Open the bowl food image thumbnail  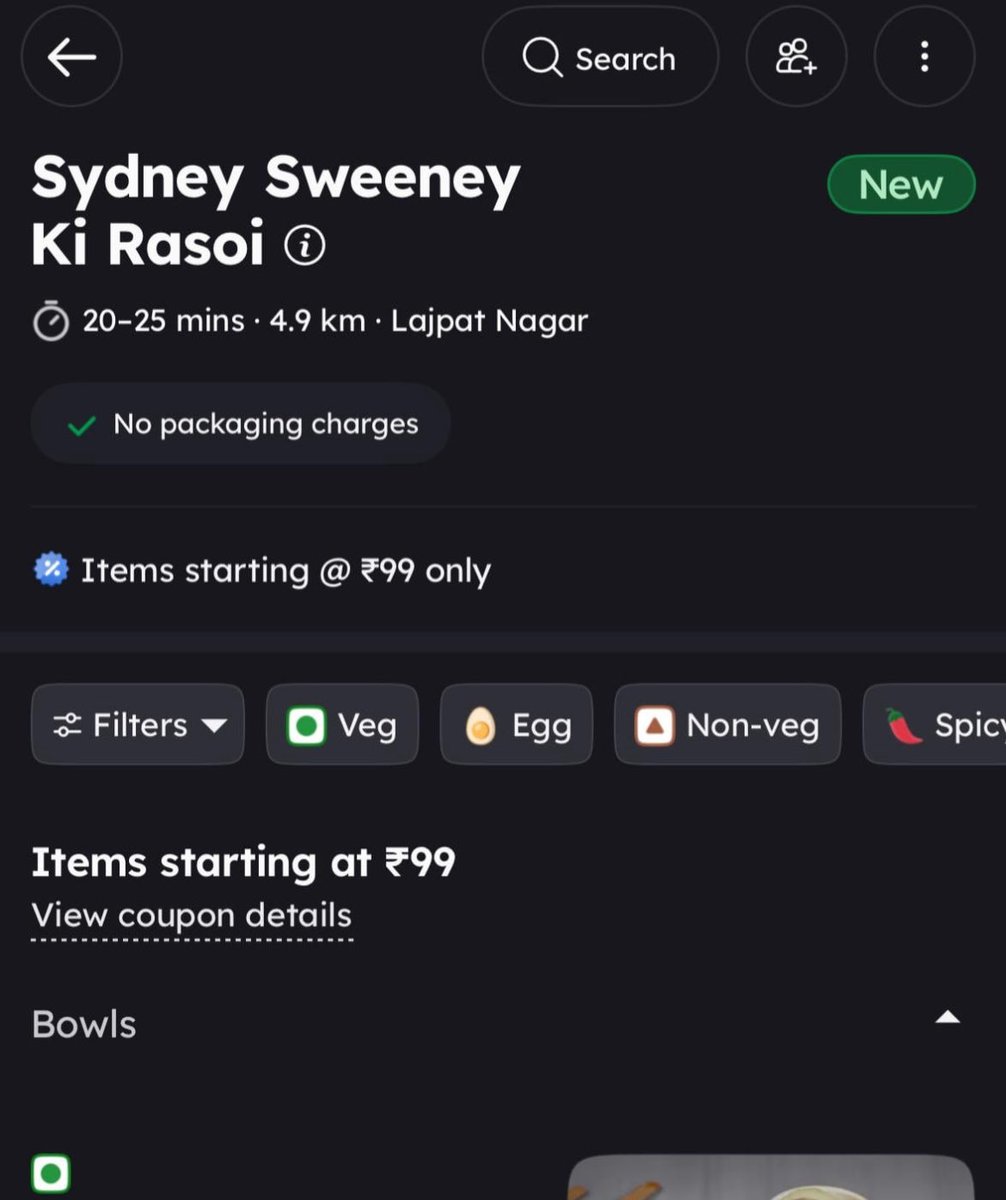[771, 1178]
